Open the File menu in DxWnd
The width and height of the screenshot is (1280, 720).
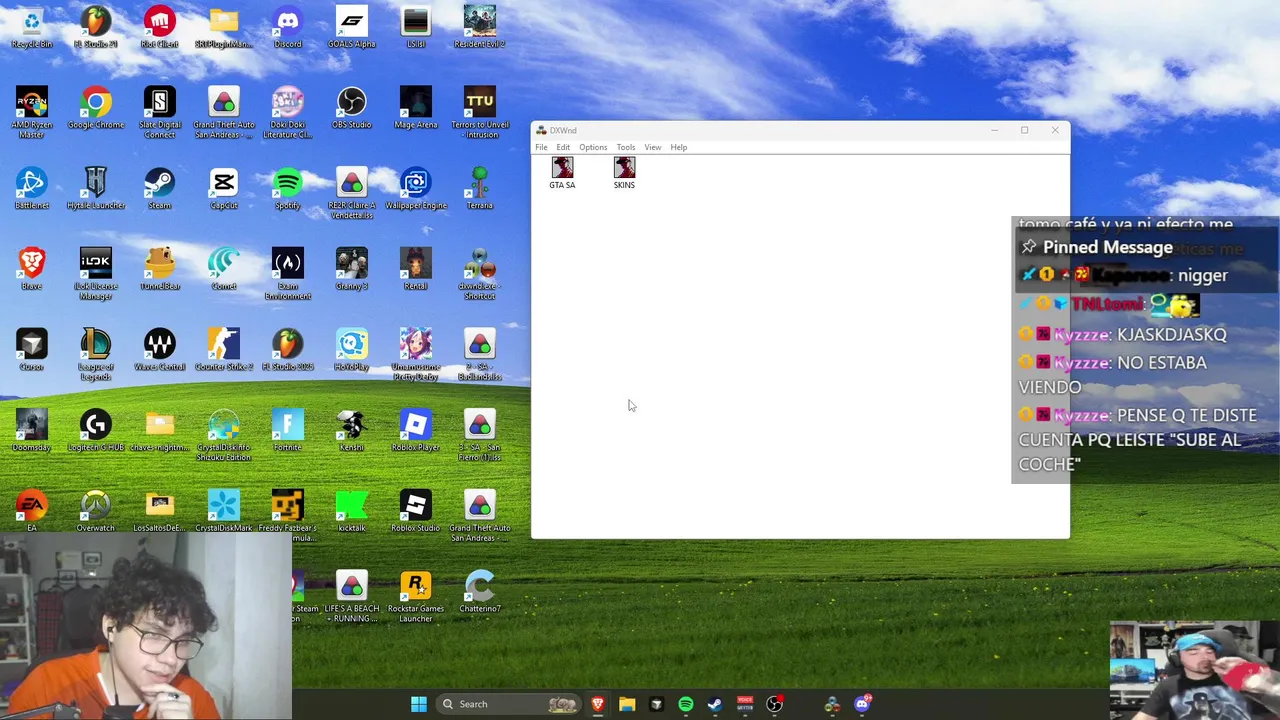click(541, 147)
